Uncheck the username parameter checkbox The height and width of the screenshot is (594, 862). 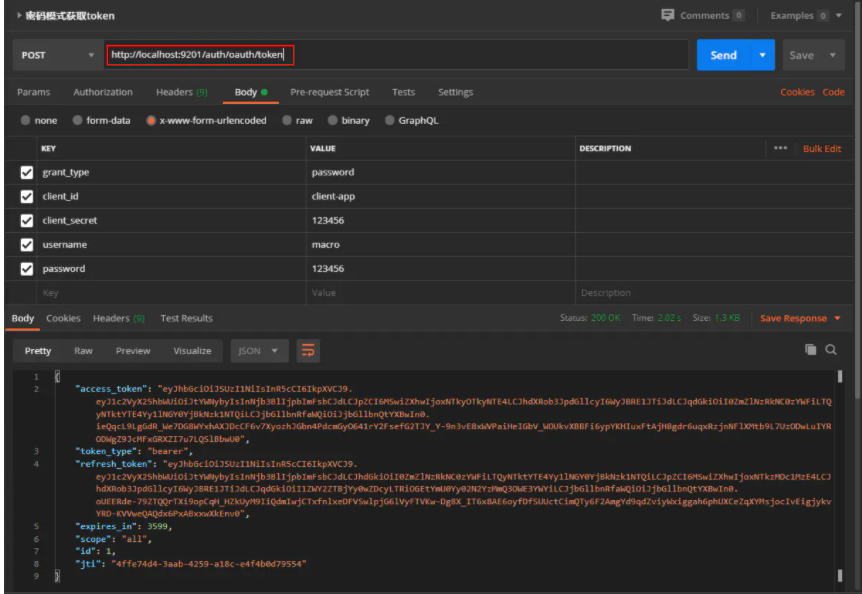[26, 245]
